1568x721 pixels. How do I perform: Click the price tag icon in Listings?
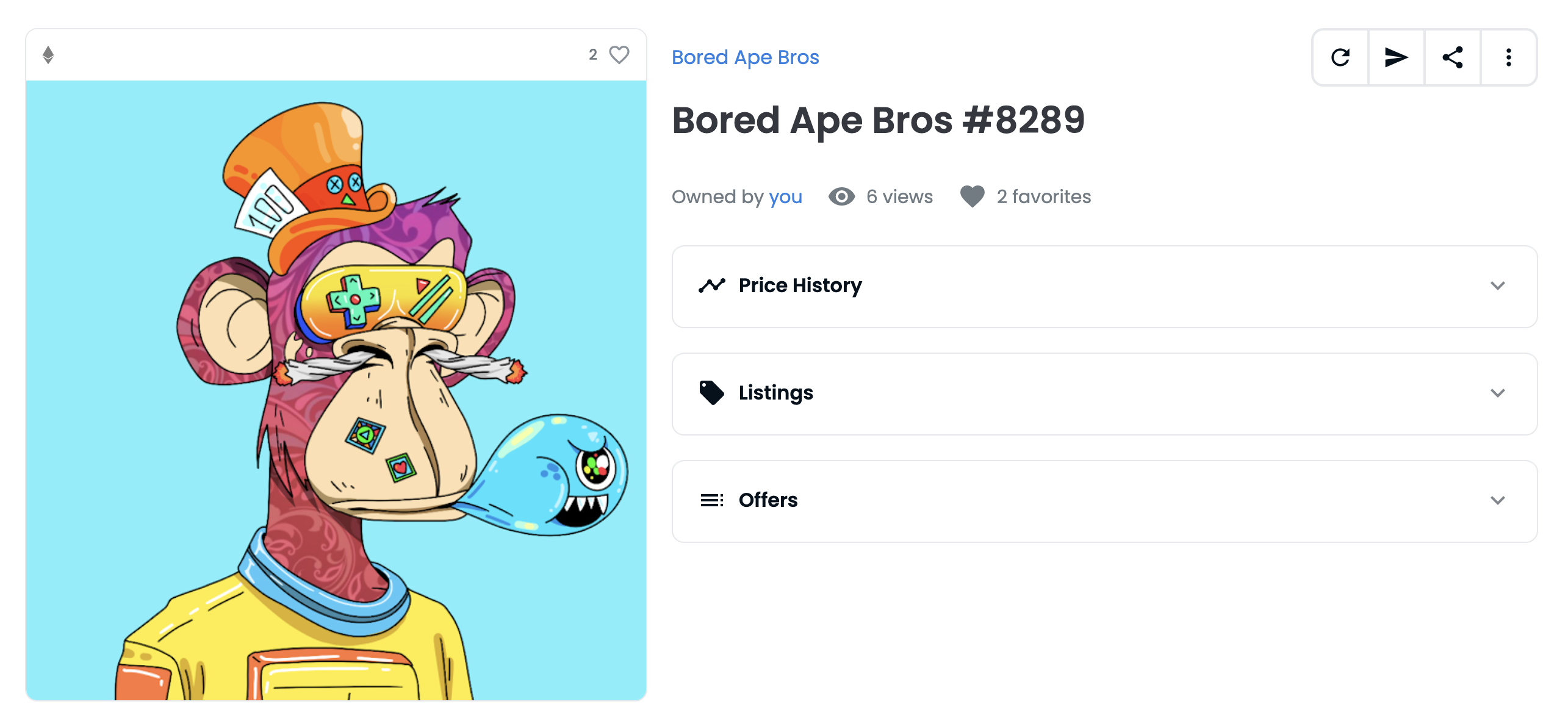(711, 393)
